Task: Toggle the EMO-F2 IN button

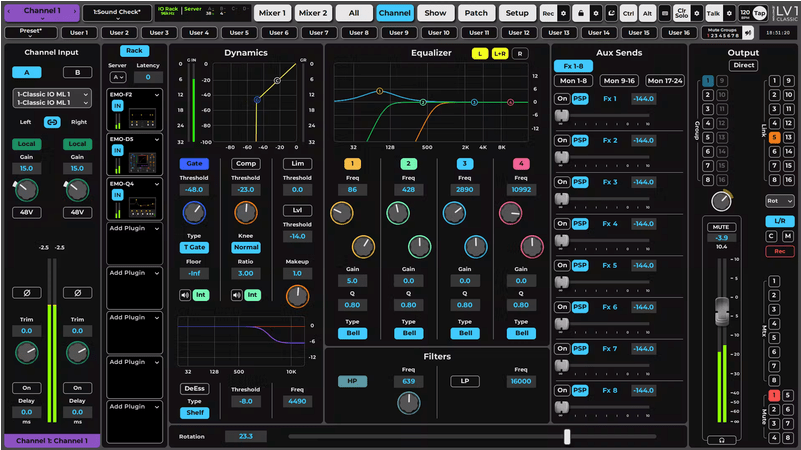Action: 117,106
